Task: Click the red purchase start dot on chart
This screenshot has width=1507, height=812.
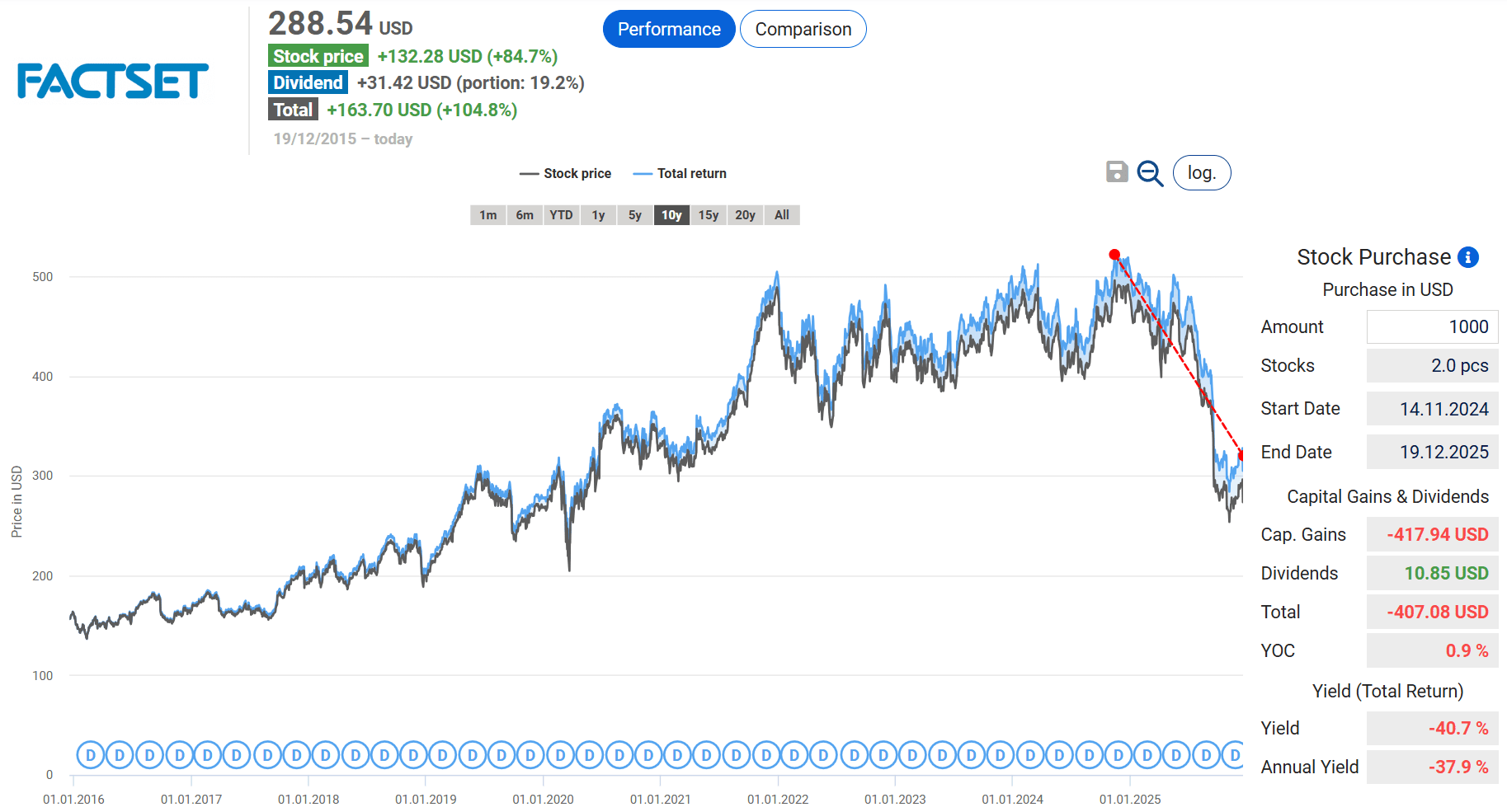Action: pyautogui.click(x=1115, y=255)
